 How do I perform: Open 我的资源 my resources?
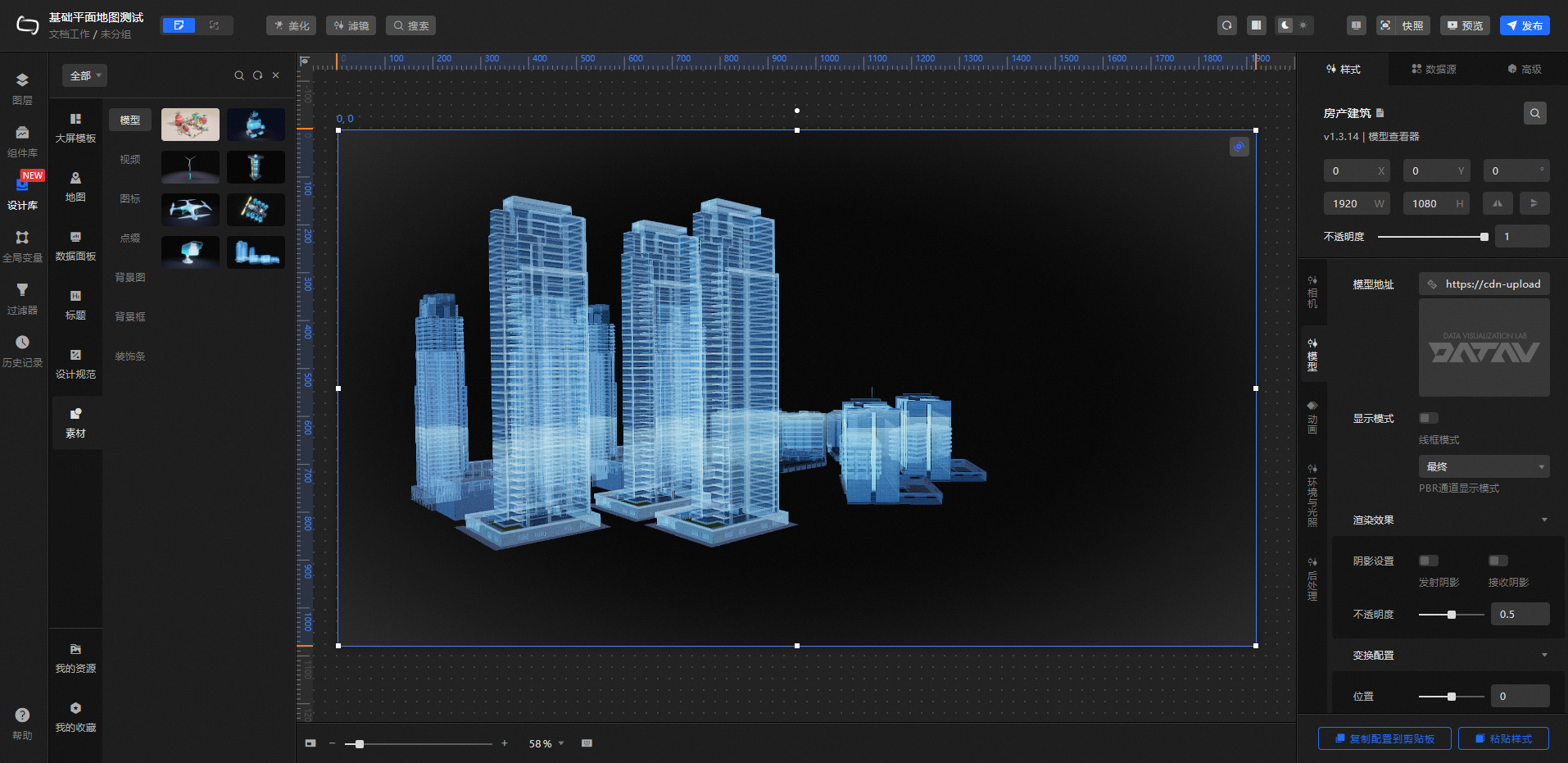pyautogui.click(x=75, y=659)
